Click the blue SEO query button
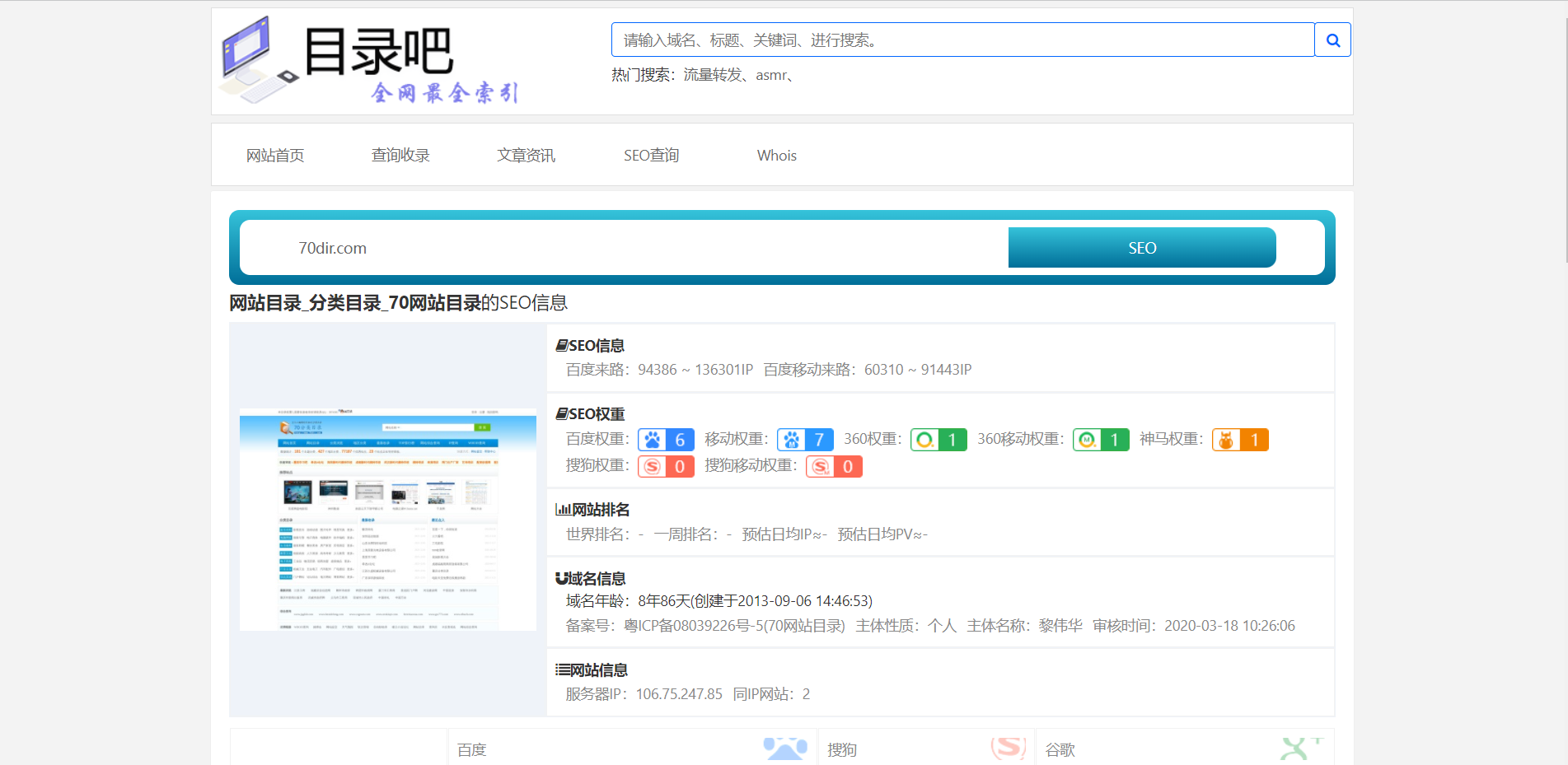Viewport: 1568px width, 765px height. pos(1142,248)
